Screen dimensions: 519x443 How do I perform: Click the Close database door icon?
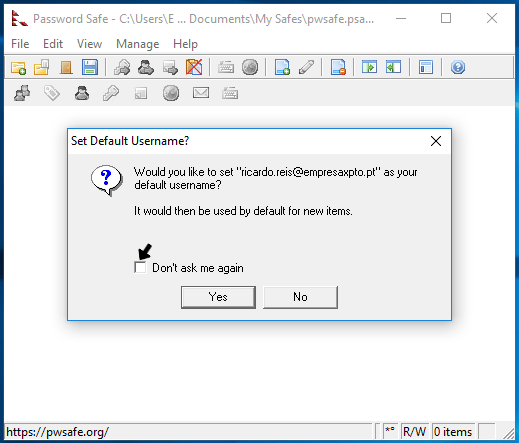pyautogui.click(x=66, y=67)
